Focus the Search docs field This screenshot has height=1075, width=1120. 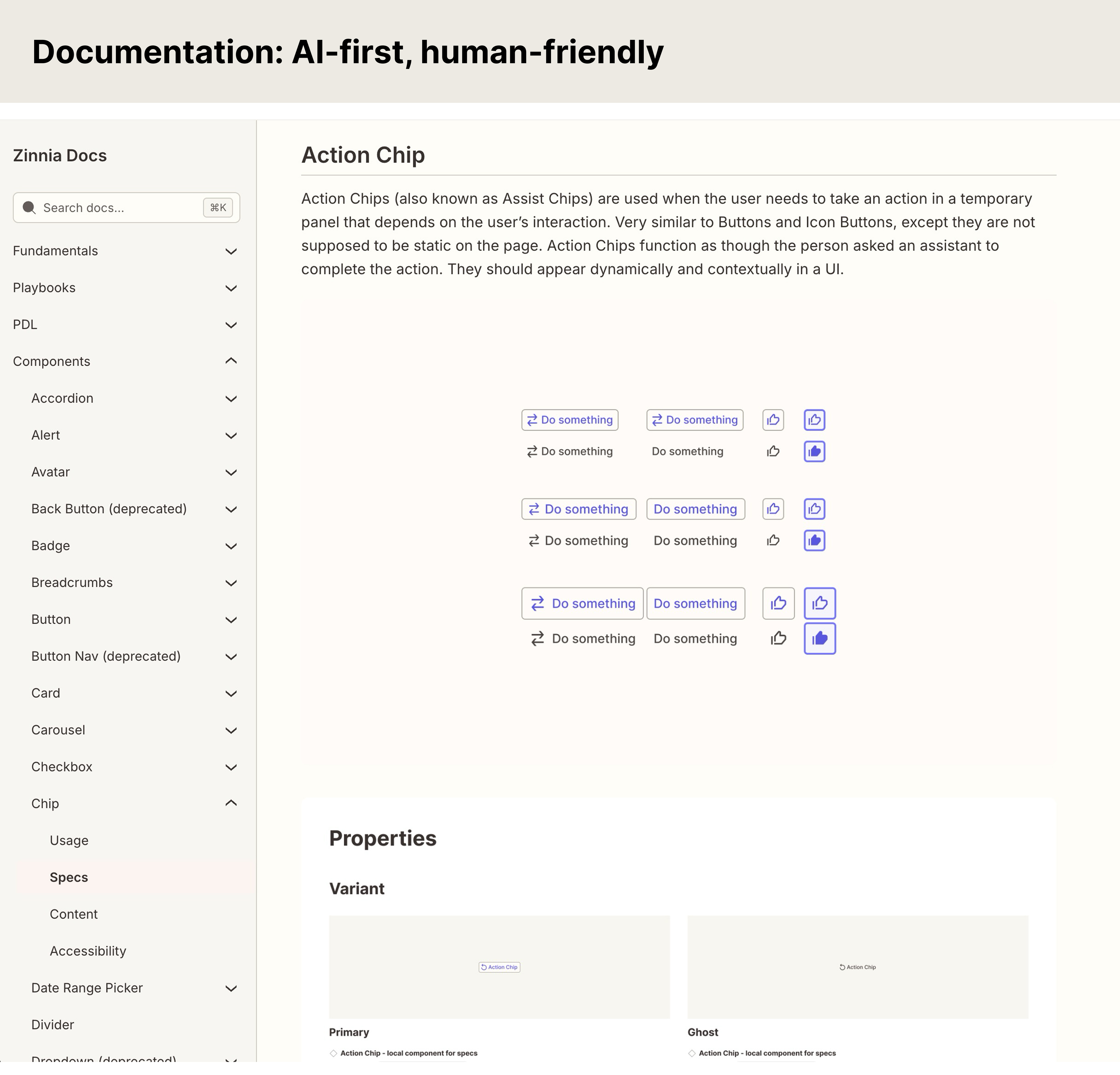126,207
